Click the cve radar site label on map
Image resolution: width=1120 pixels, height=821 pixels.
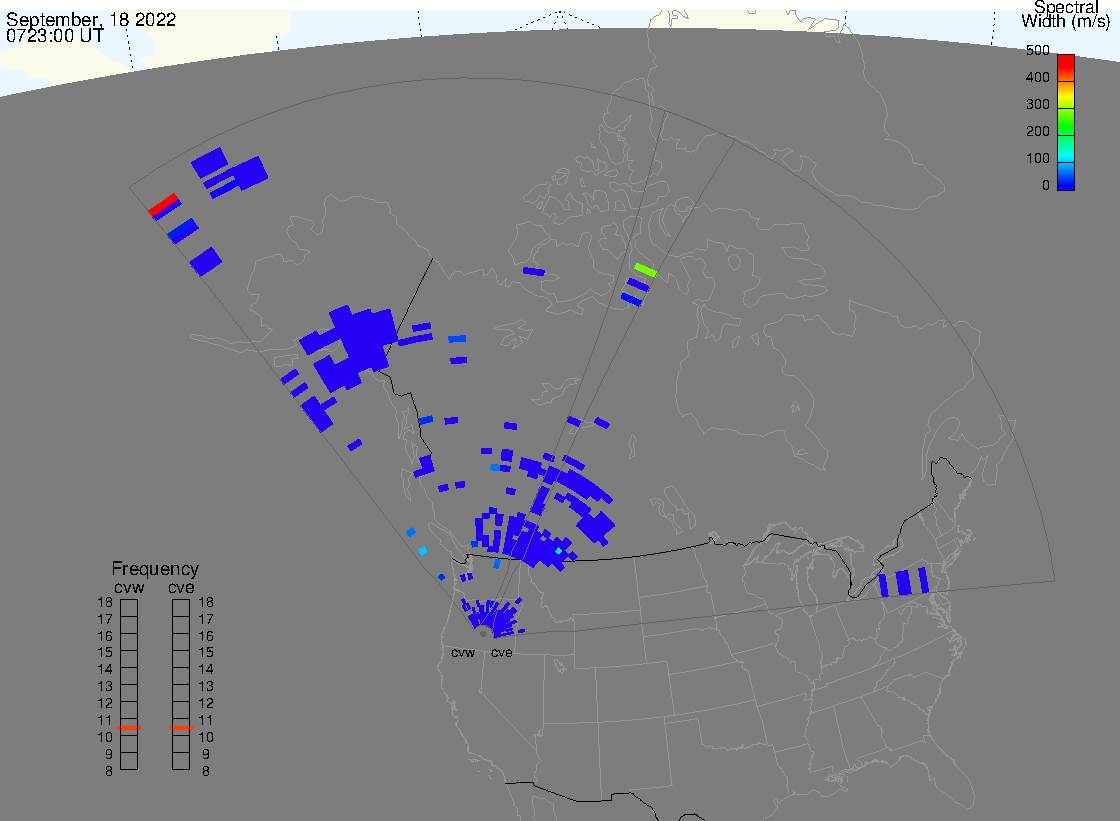(501, 653)
